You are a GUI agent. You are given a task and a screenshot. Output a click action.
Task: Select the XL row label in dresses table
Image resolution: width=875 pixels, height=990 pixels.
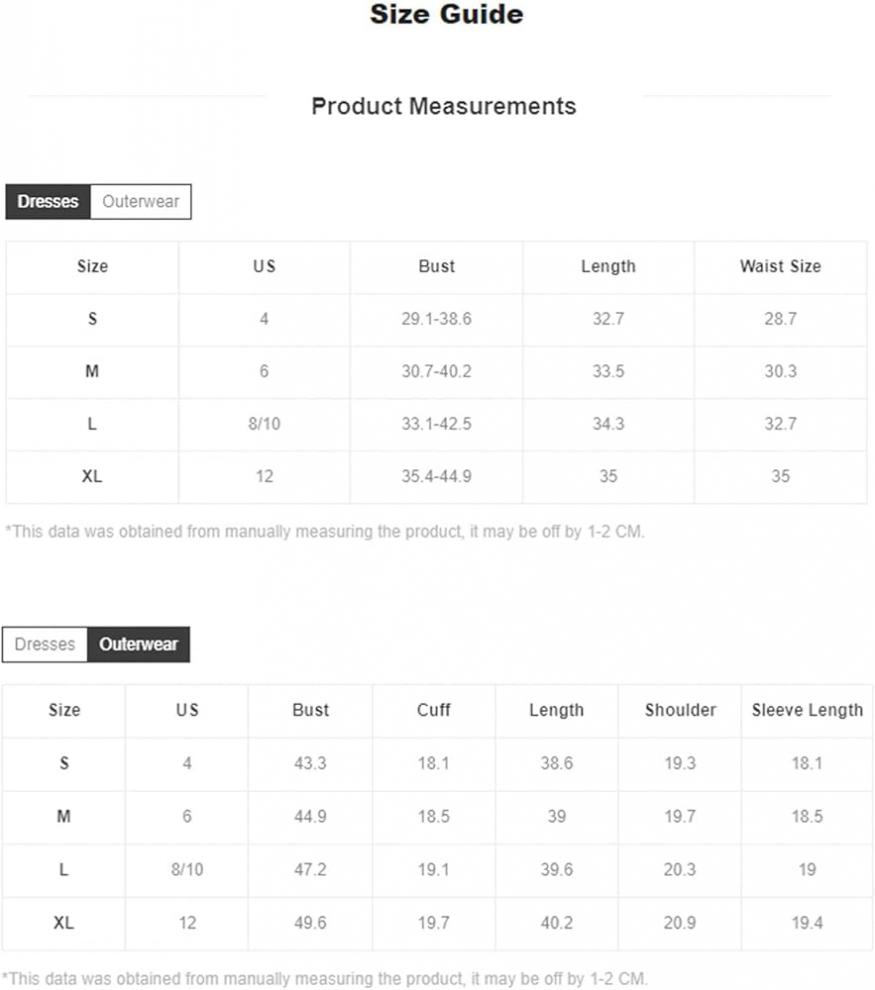tap(92, 476)
